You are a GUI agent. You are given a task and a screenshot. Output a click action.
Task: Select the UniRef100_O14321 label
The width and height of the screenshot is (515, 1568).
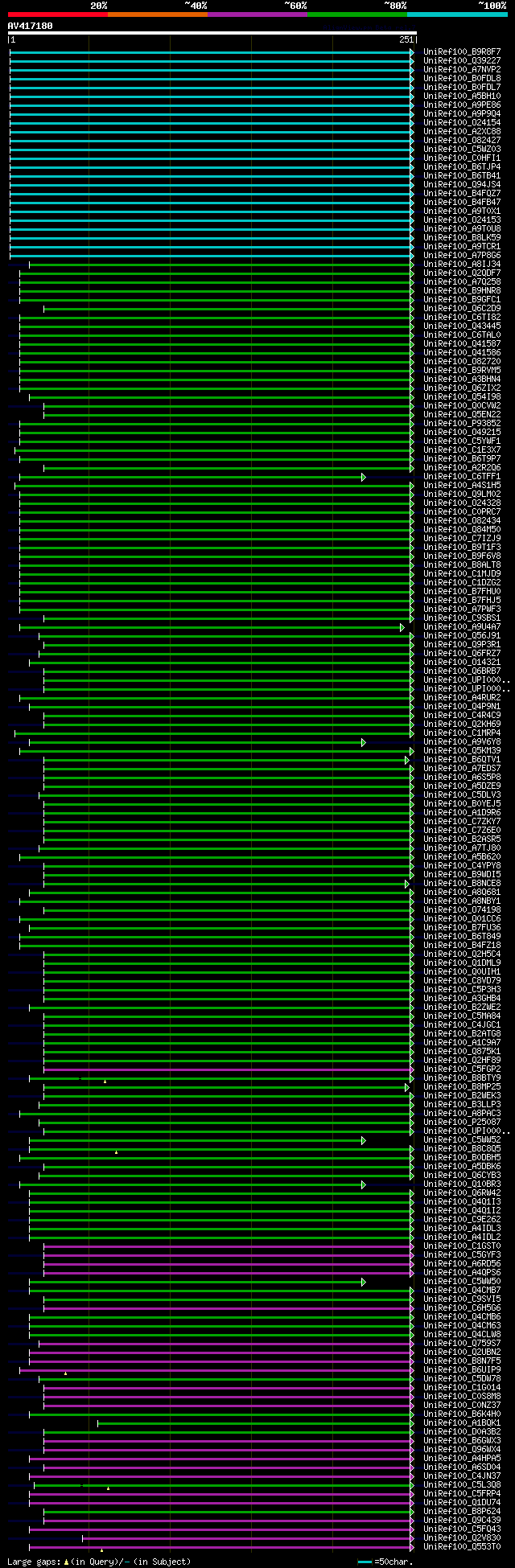462,662
